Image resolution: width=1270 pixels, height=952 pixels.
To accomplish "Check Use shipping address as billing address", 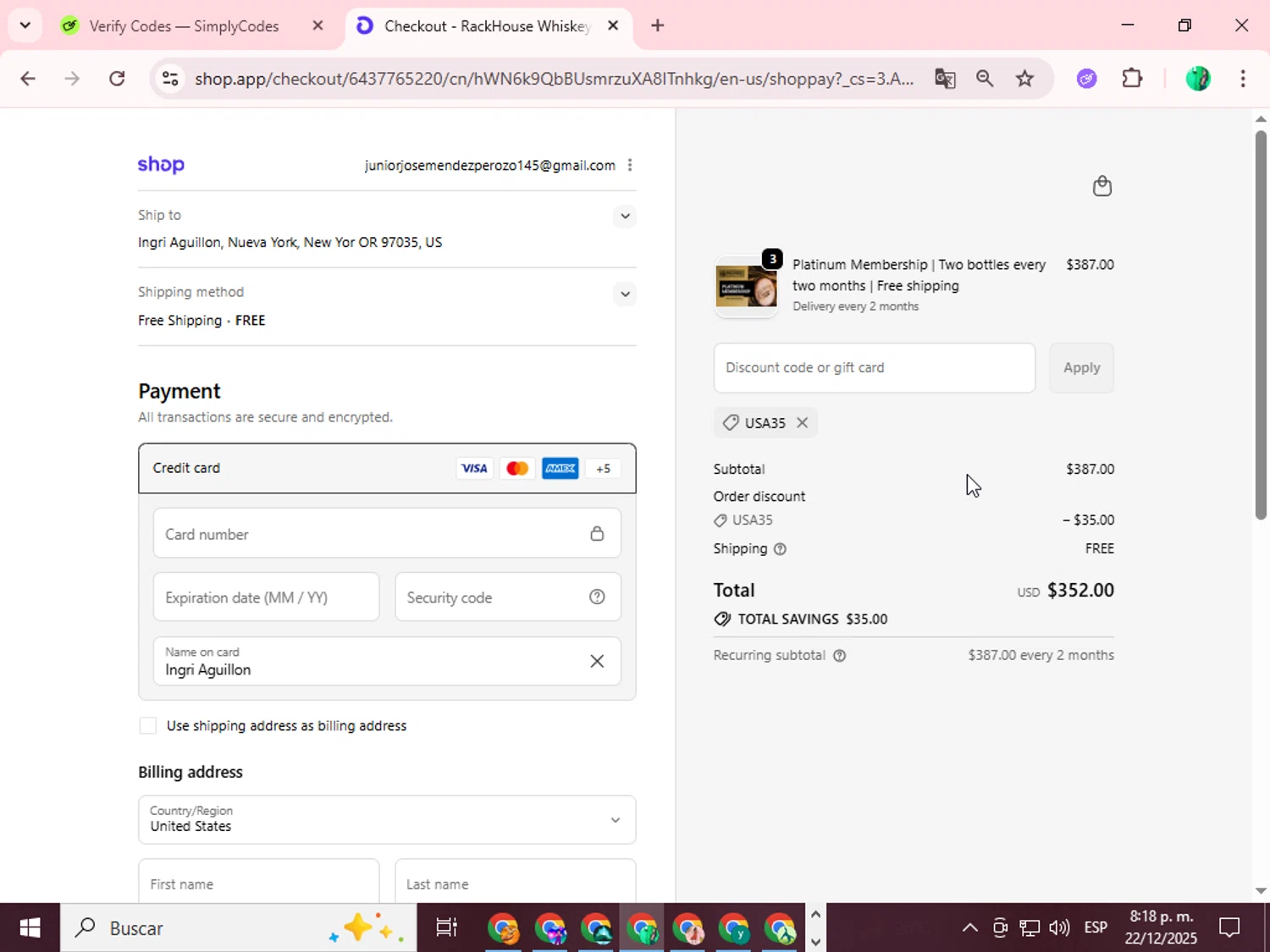I will click(x=148, y=726).
